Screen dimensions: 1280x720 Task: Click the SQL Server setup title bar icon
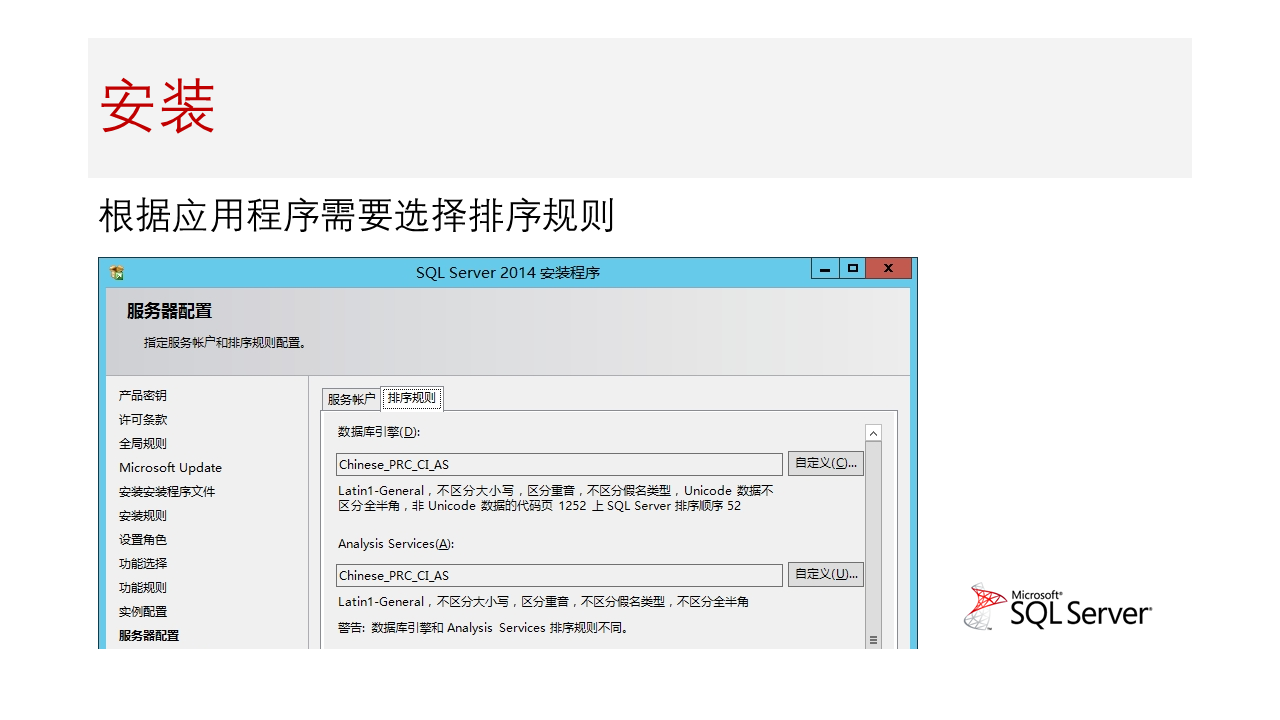point(117,272)
